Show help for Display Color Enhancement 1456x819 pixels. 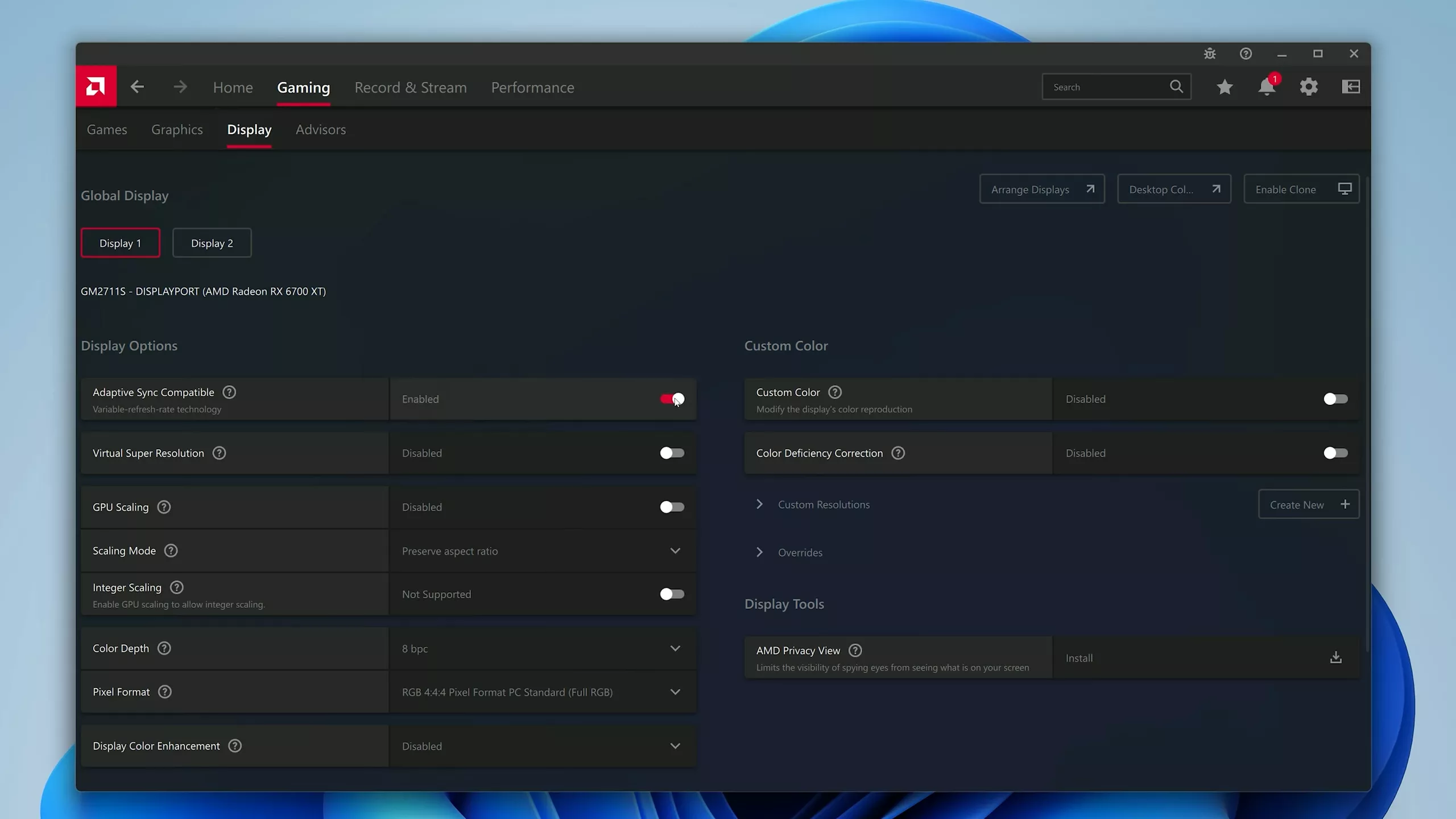click(235, 746)
